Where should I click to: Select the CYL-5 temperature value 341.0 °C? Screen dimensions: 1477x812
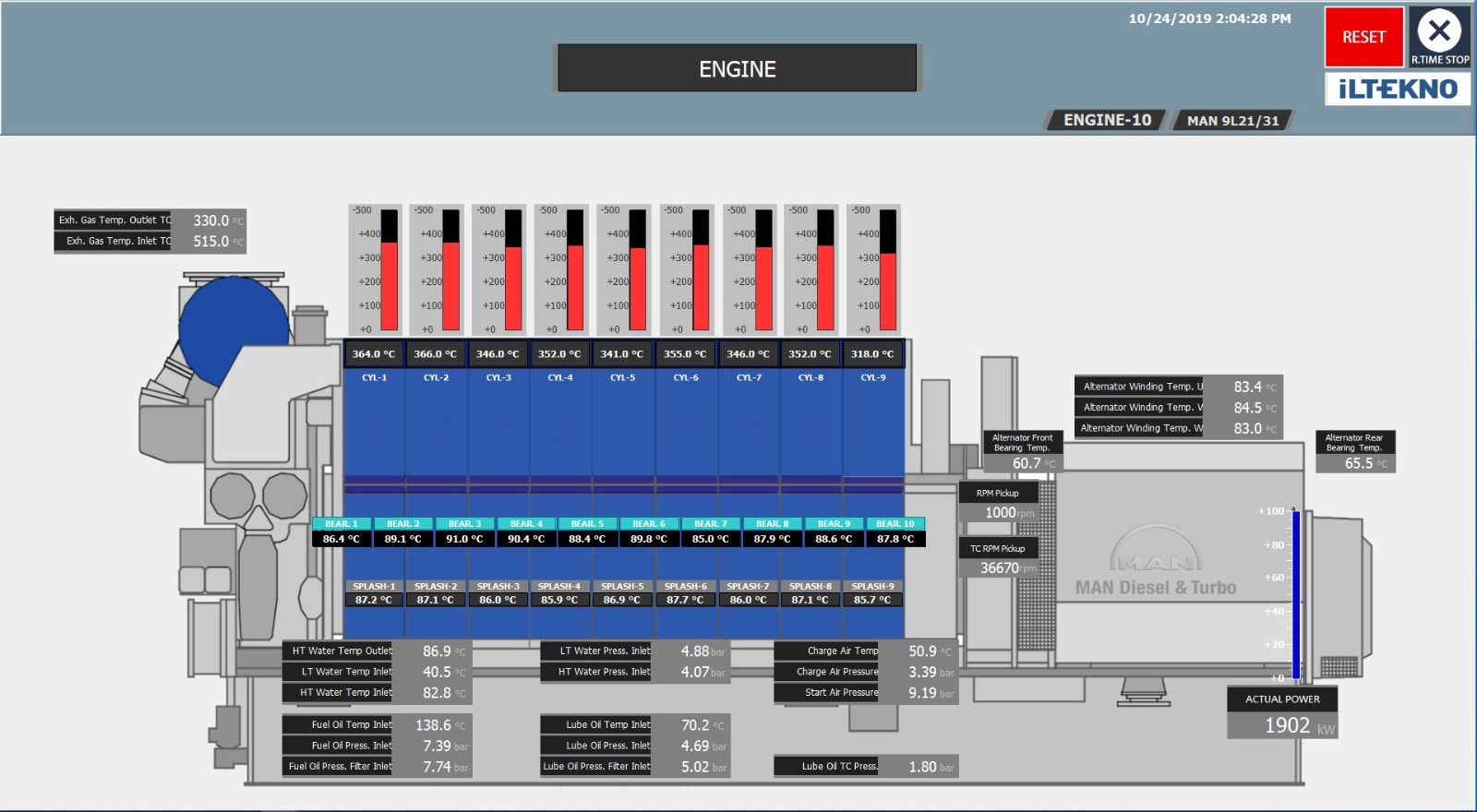(x=622, y=354)
